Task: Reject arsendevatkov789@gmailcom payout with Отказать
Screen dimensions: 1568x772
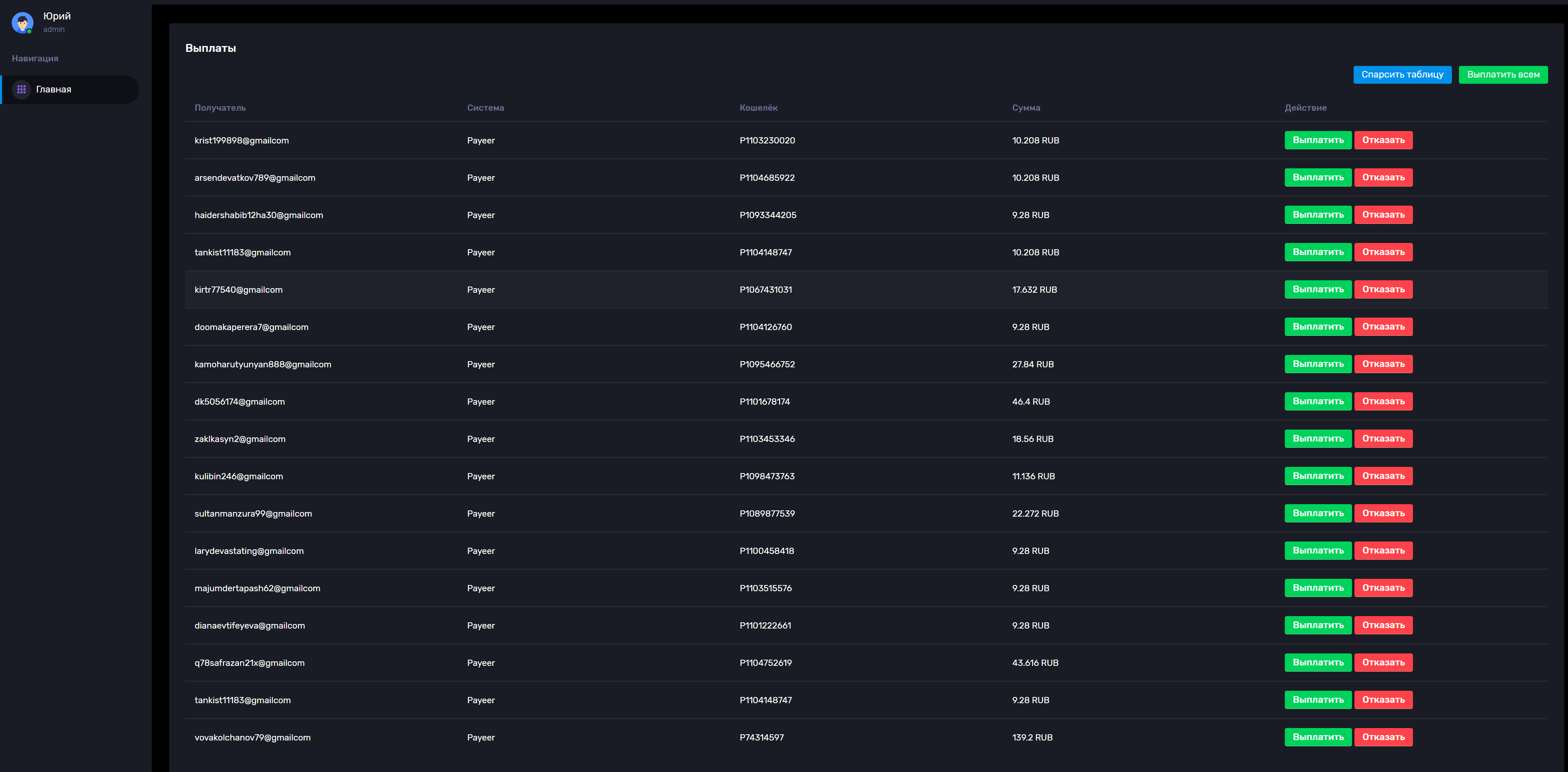Action: pos(1383,177)
